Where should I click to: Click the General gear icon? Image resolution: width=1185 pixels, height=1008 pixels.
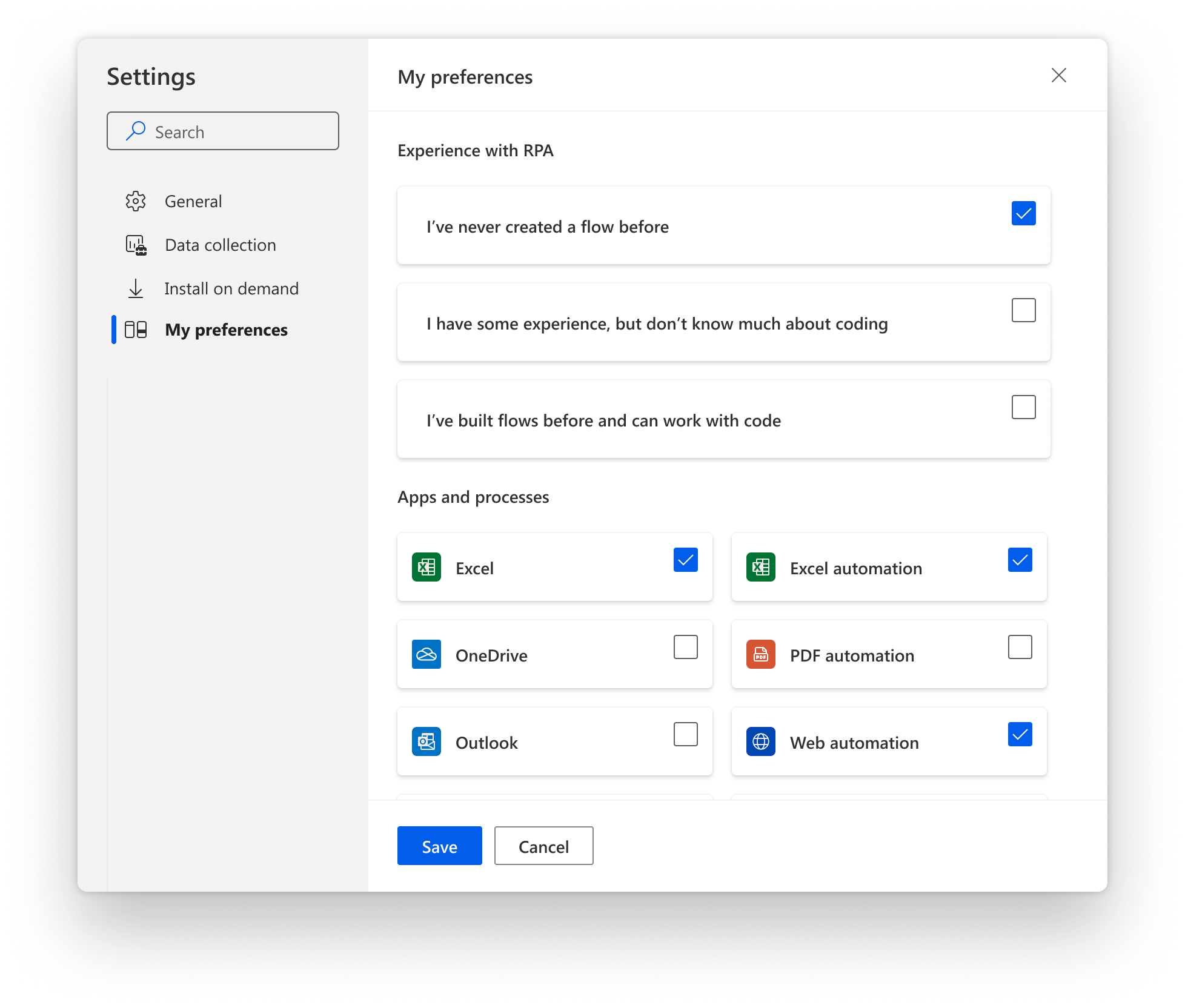click(136, 201)
